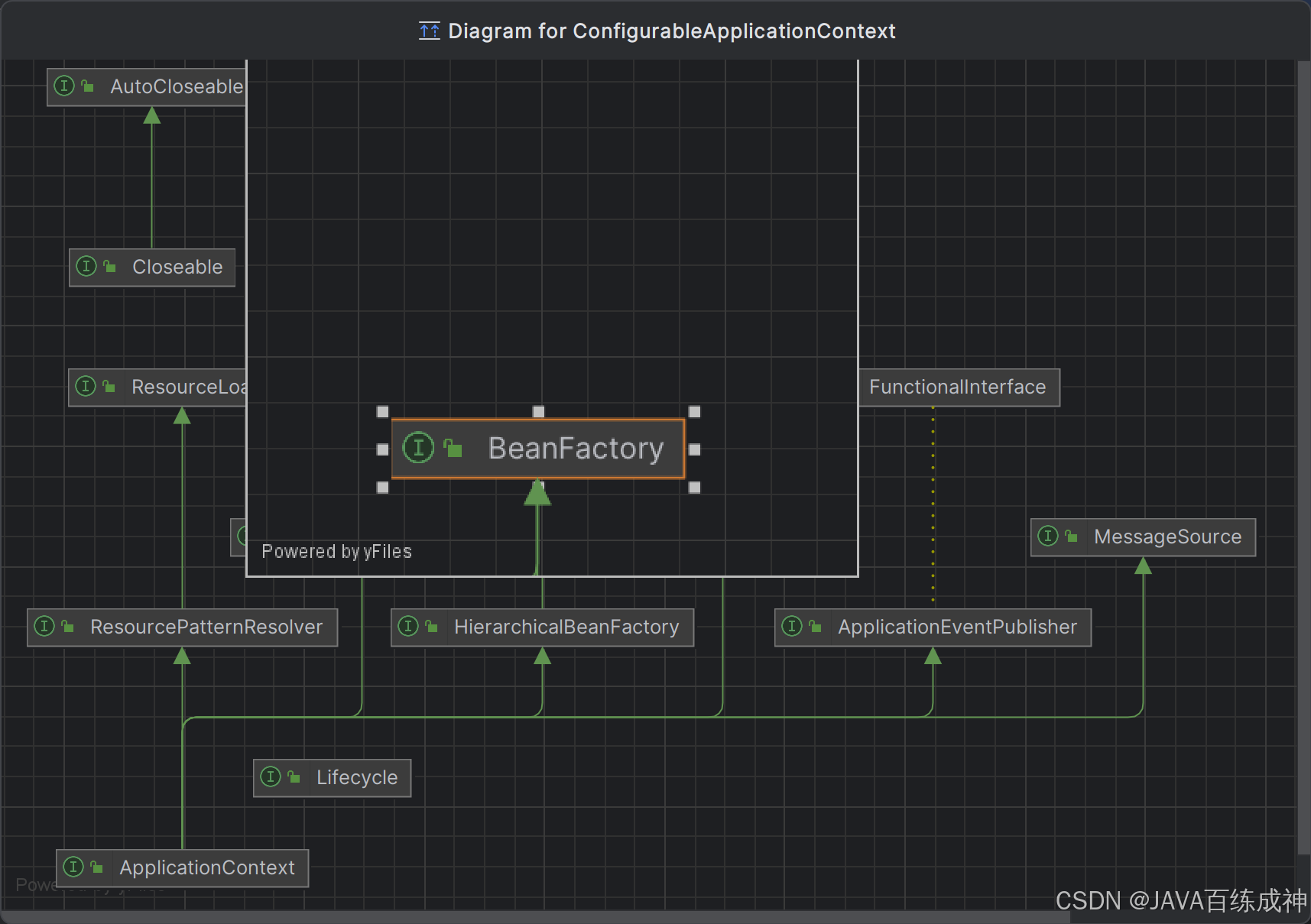Screen dimensions: 1311x924
Task: Select the AutoCloseable interface node
Action: [147, 86]
